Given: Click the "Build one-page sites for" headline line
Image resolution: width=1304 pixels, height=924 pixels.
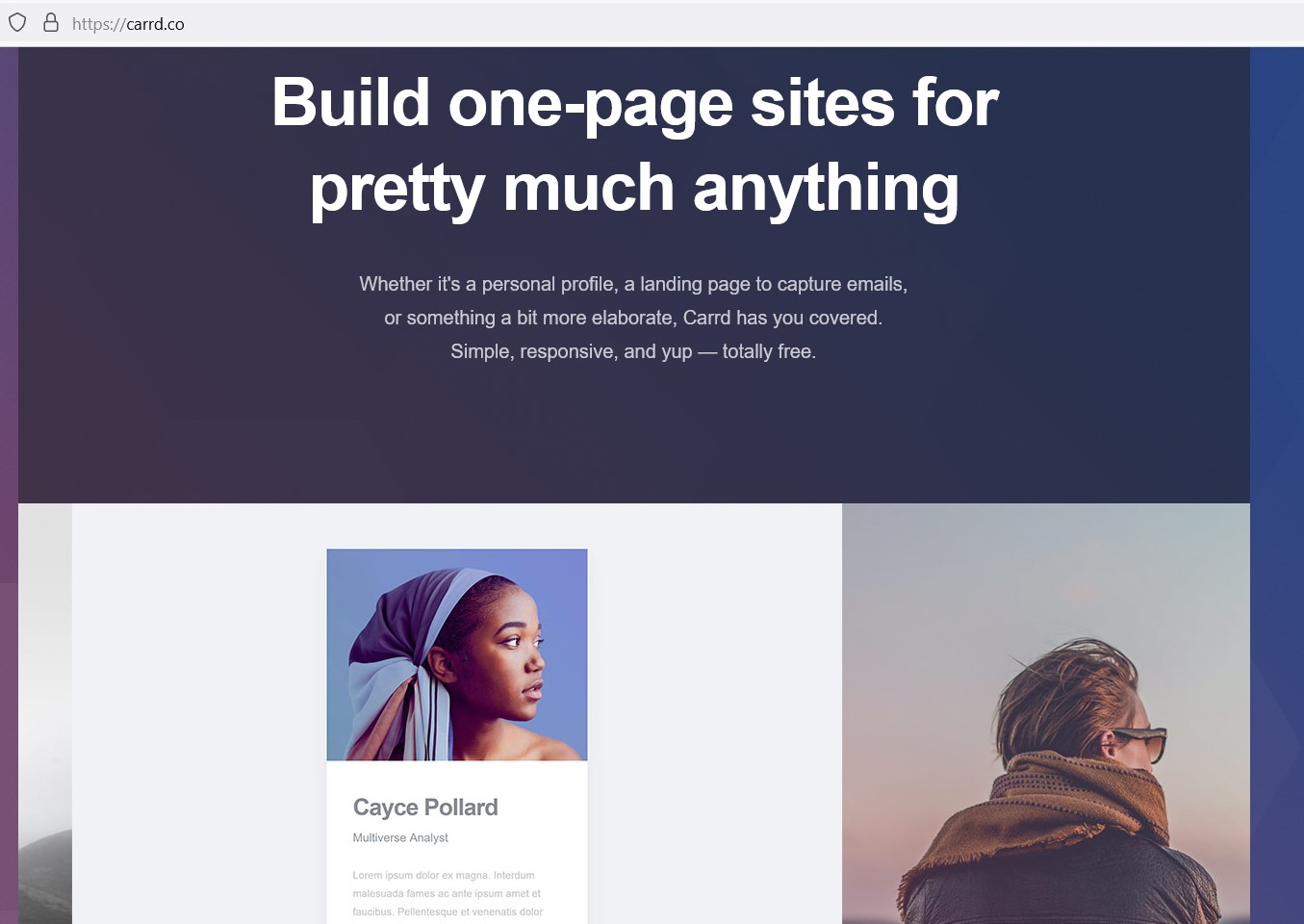Looking at the screenshot, I should (635, 103).
